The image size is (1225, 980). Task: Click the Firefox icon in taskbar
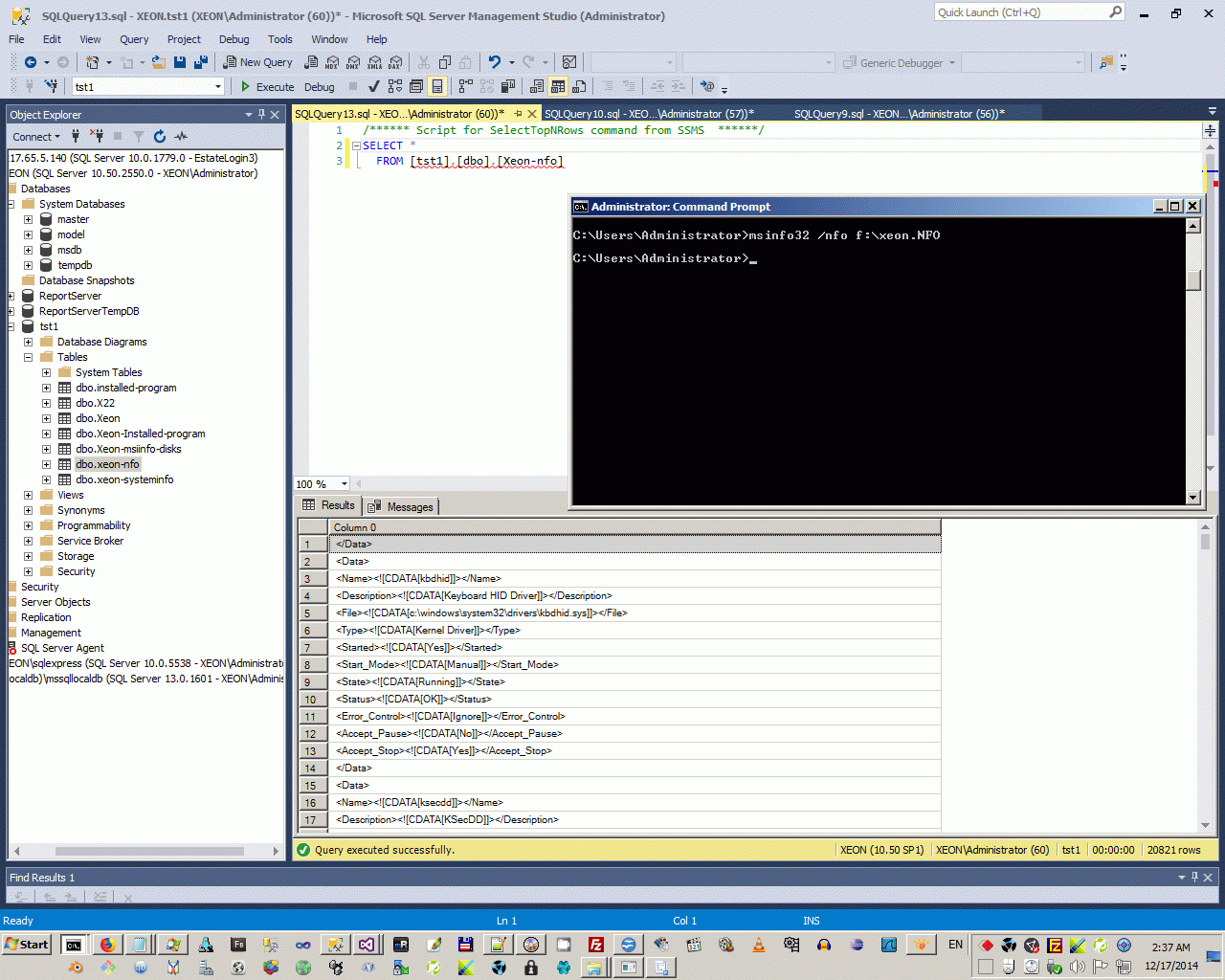(107, 945)
